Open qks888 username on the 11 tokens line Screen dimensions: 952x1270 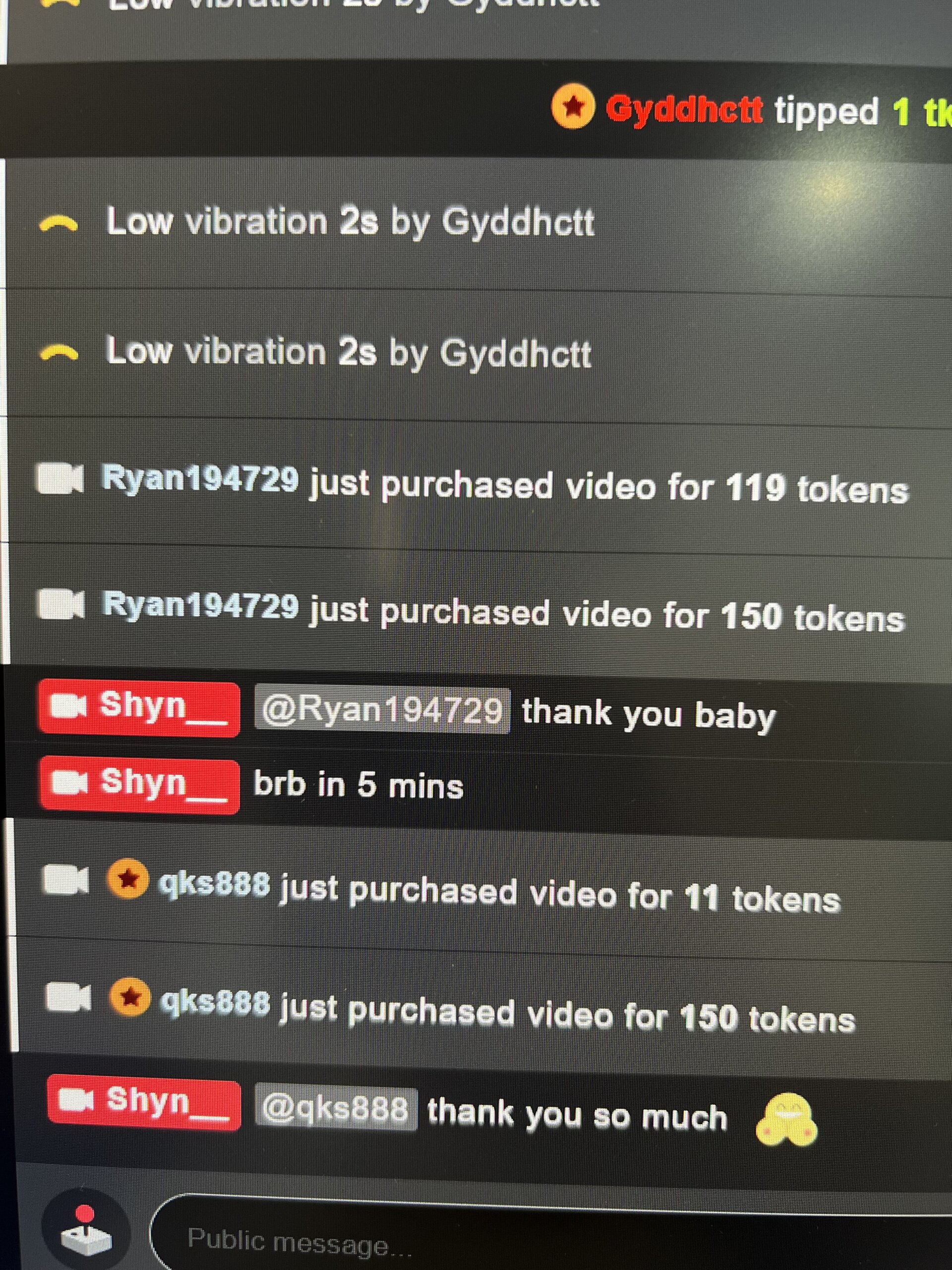pyautogui.click(x=214, y=885)
